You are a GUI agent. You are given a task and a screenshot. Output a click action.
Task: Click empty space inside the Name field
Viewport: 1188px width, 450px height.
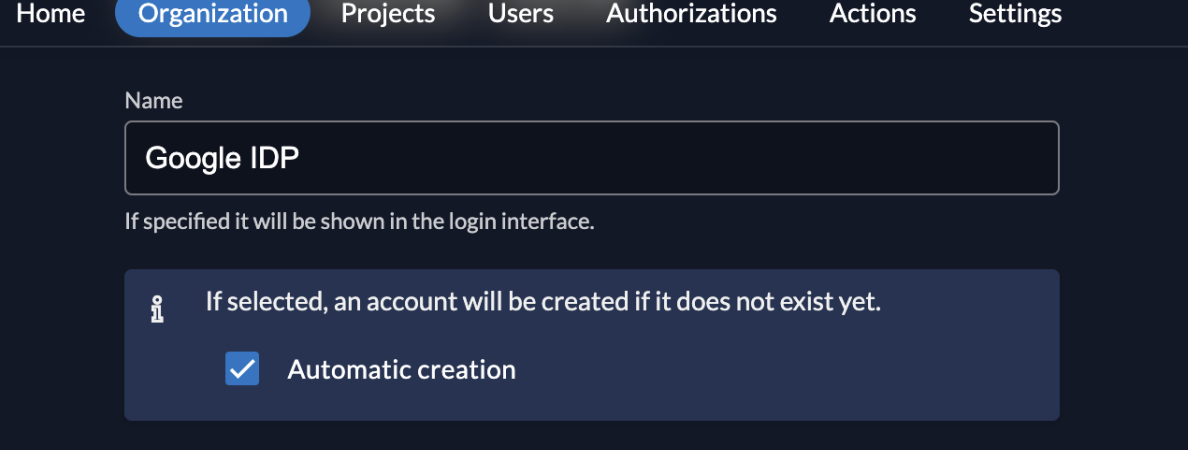[682, 158]
